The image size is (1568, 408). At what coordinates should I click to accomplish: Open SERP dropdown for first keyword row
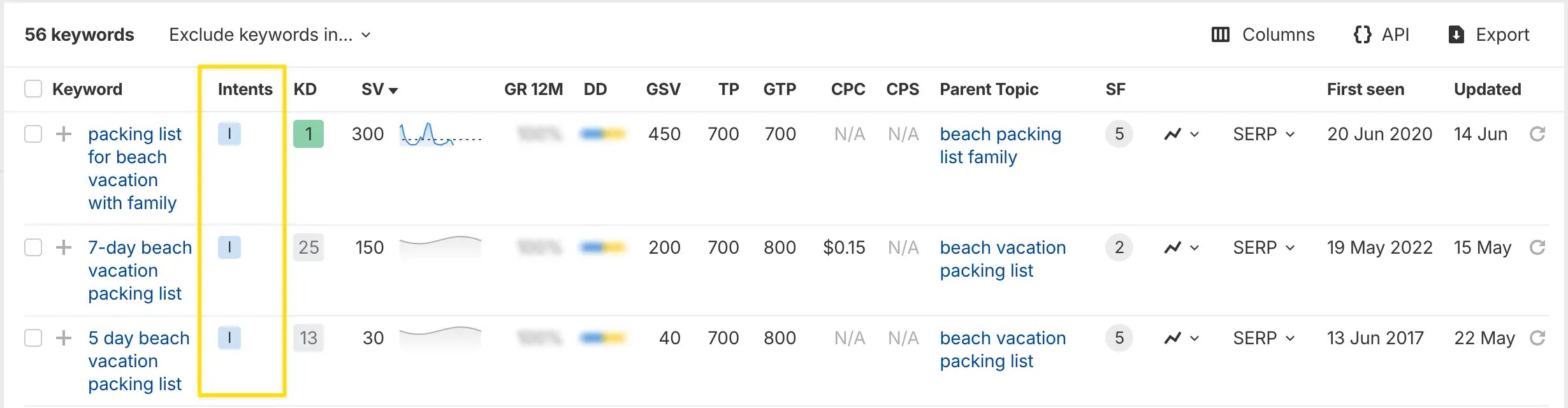pyautogui.click(x=1263, y=134)
